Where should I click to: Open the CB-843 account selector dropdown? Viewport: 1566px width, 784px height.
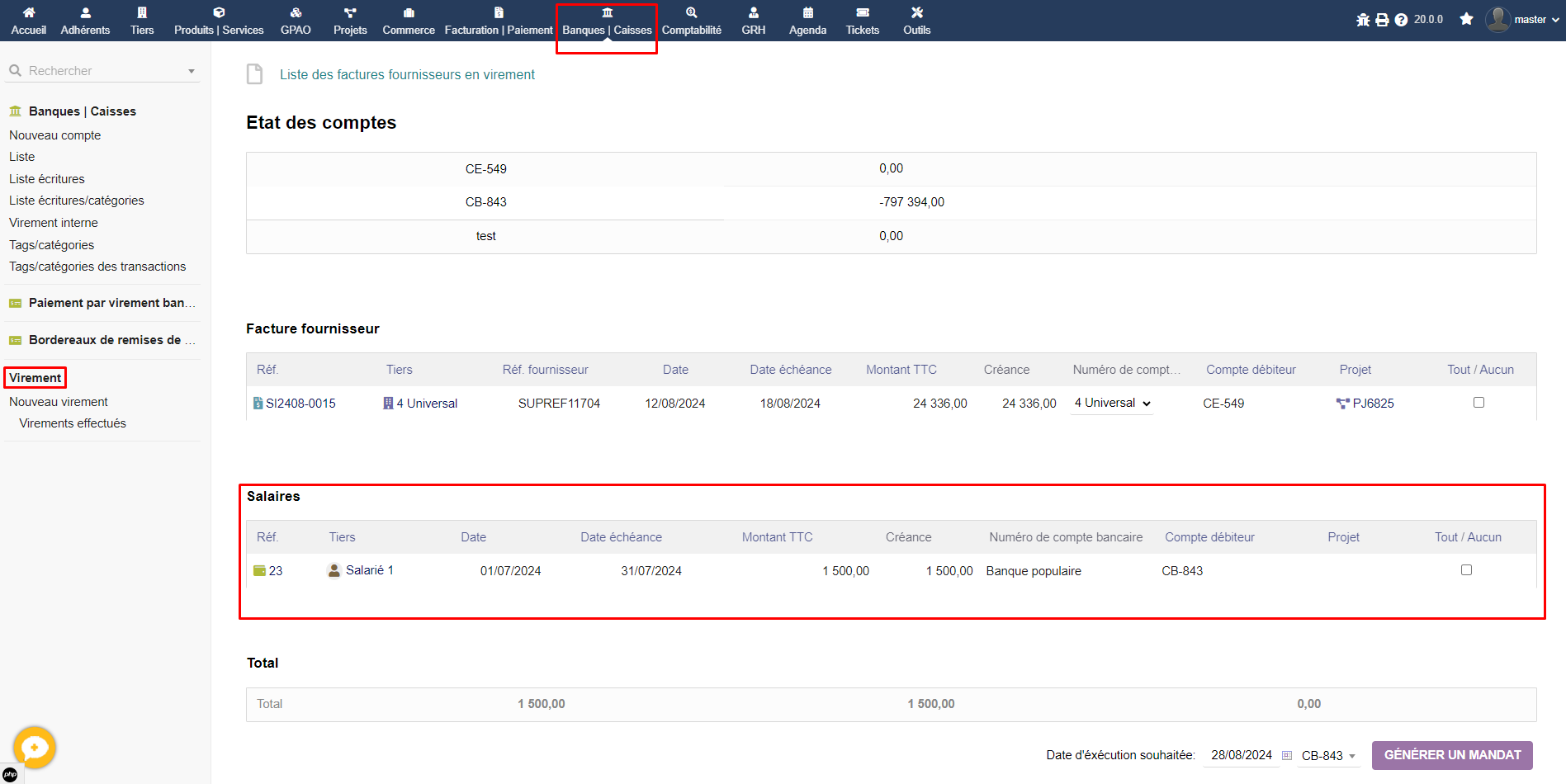(x=1328, y=756)
